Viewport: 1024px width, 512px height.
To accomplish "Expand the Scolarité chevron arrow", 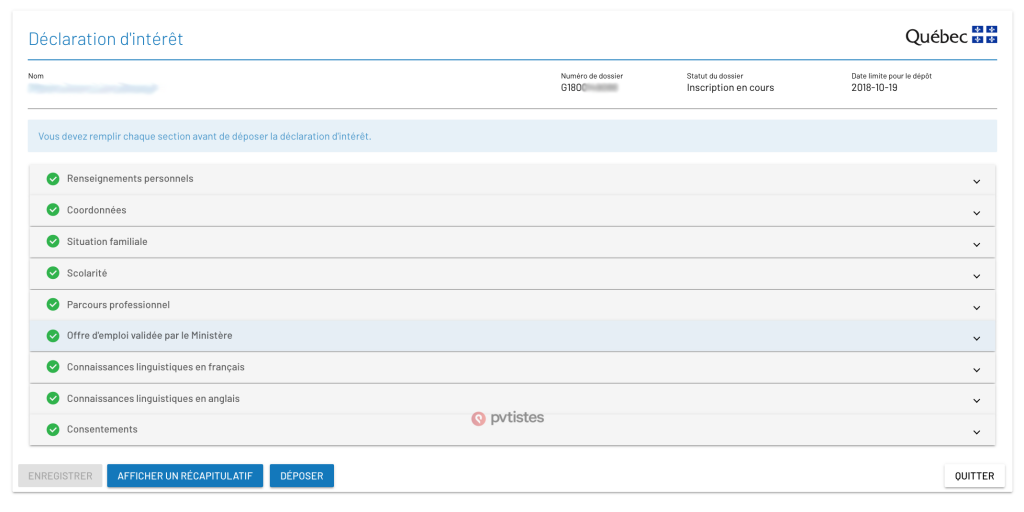I will pos(976,275).
